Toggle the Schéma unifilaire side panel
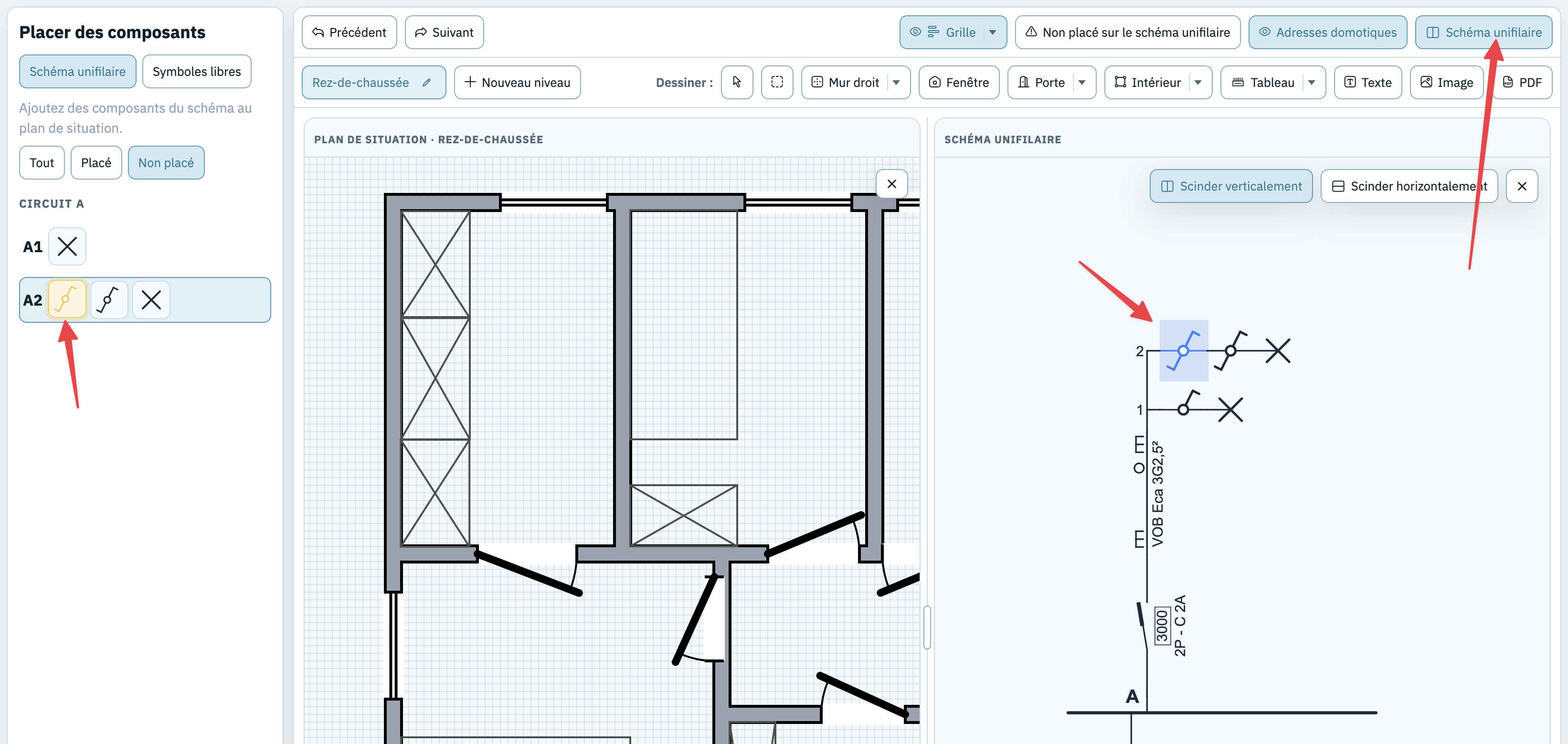This screenshot has width=1568, height=744. 1483,32
